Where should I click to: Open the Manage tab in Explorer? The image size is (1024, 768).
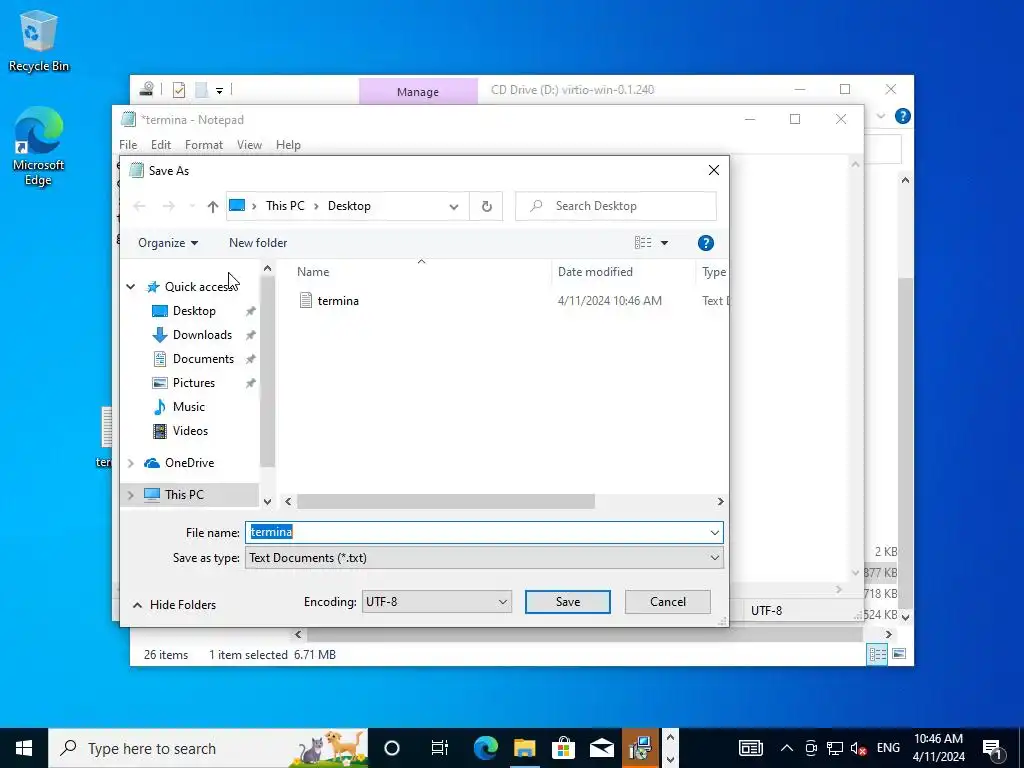(x=418, y=91)
